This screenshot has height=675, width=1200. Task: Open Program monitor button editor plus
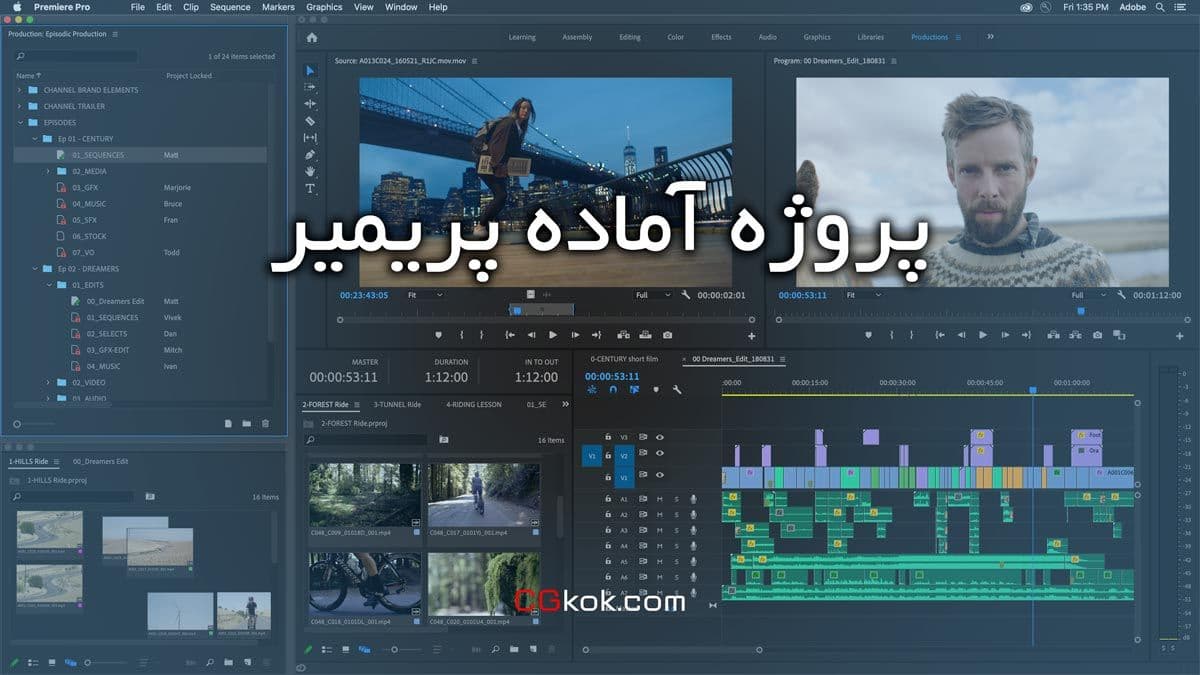[x=1182, y=336]
